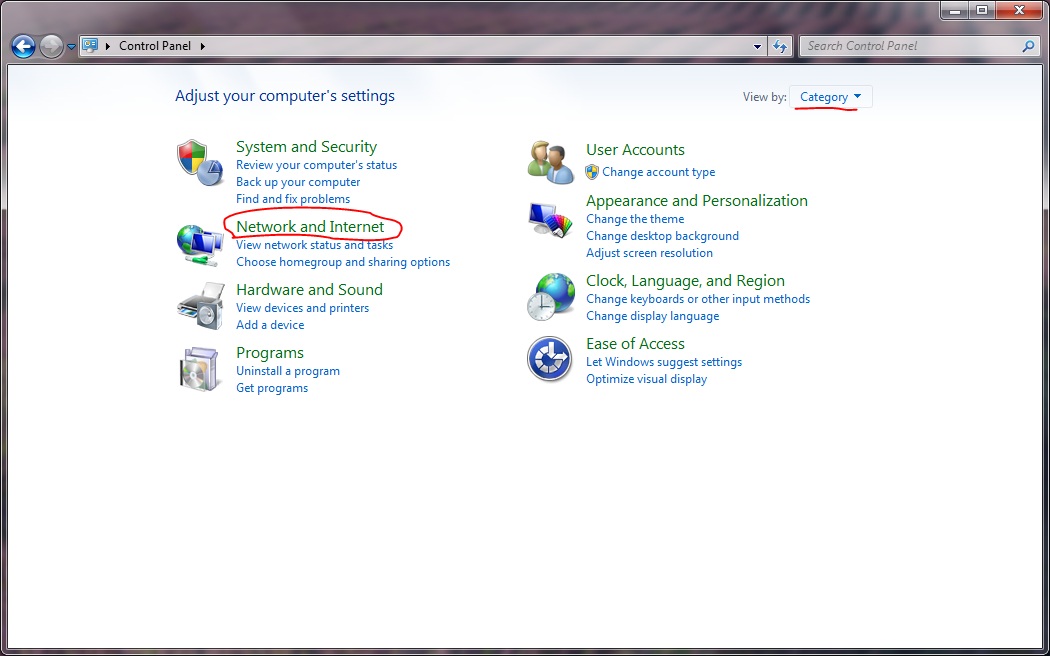Click Uninstall a program

click(x=287, y=371)
